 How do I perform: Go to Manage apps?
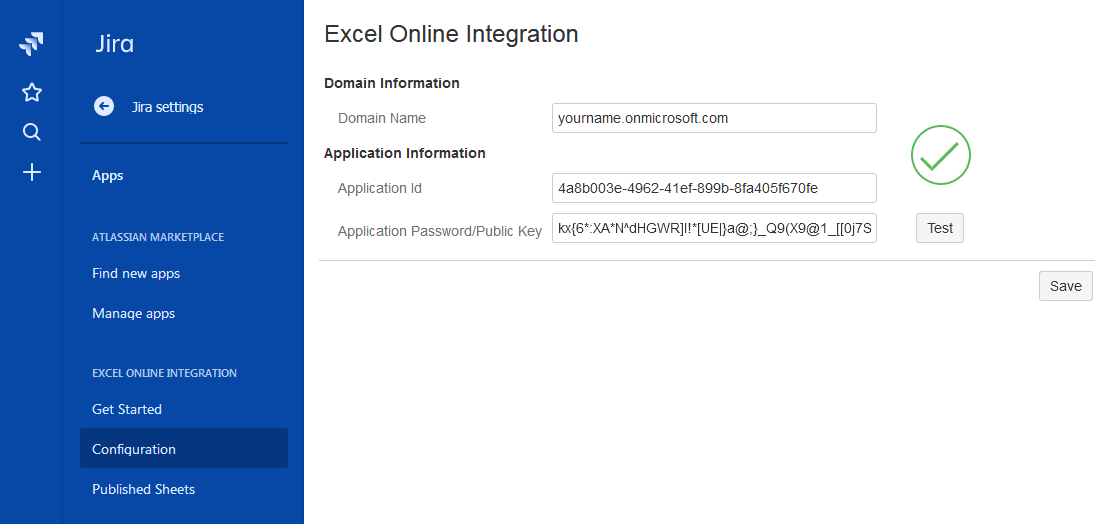coord(133,313)
